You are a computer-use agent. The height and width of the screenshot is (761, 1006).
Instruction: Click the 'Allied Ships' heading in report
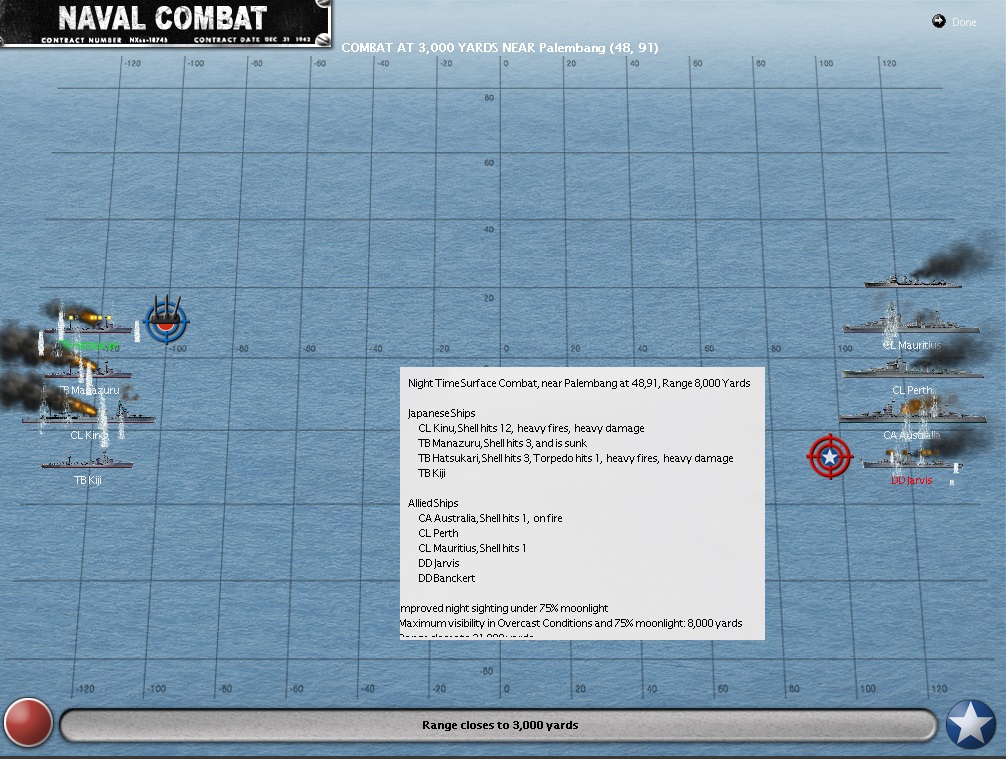coord(433,503)
